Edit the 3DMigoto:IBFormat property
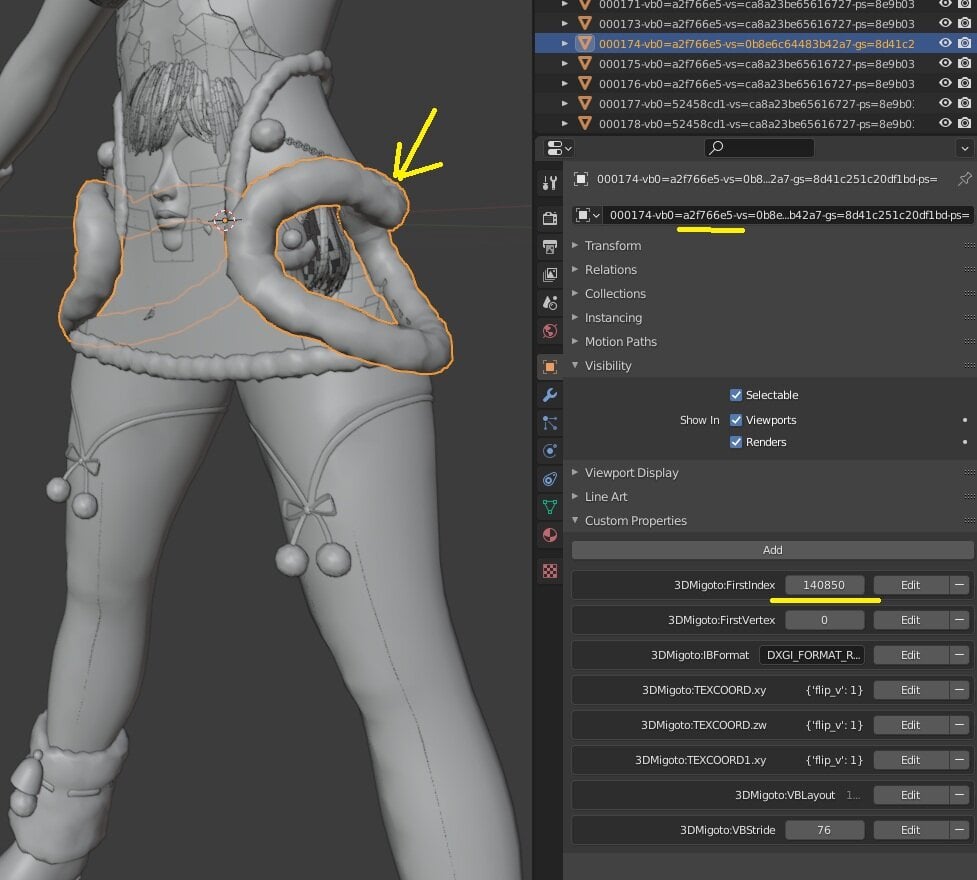This screenshot has height=880, width=977. click(910, 655)
